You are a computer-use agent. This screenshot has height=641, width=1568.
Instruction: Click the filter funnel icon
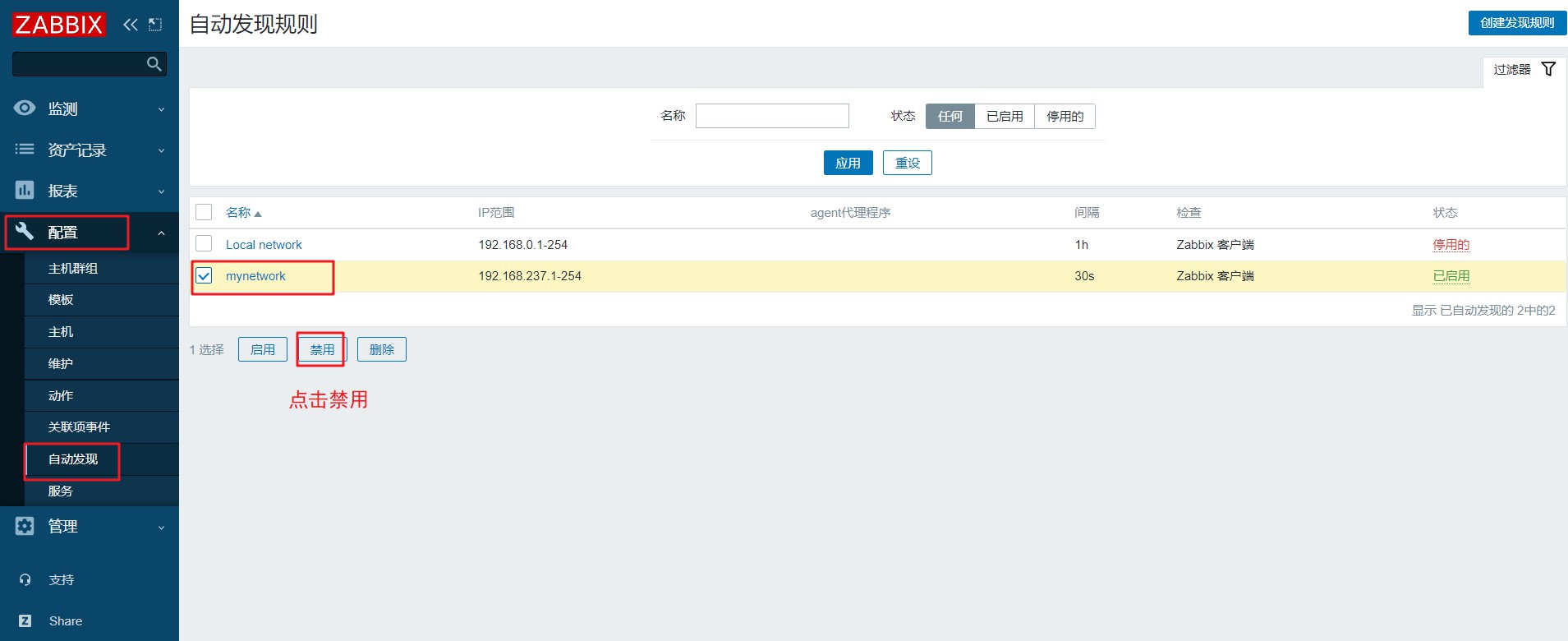pyautogui.click(x=1548, y=69)
